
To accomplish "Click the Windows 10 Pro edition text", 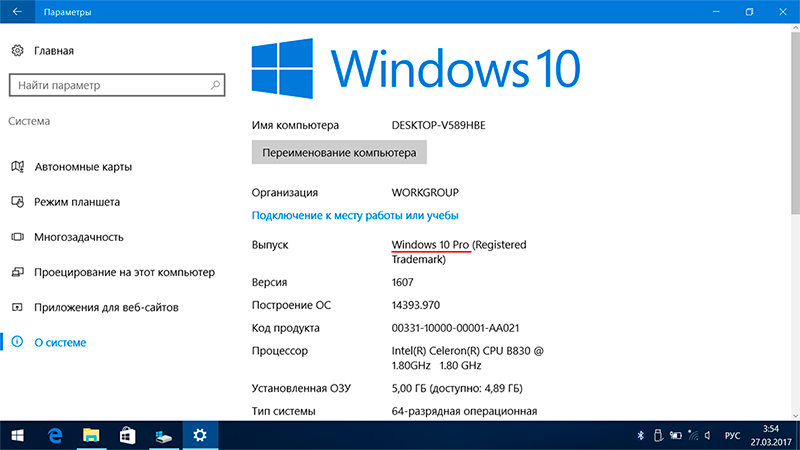I will pyautogui.click(x=430, y=245).
